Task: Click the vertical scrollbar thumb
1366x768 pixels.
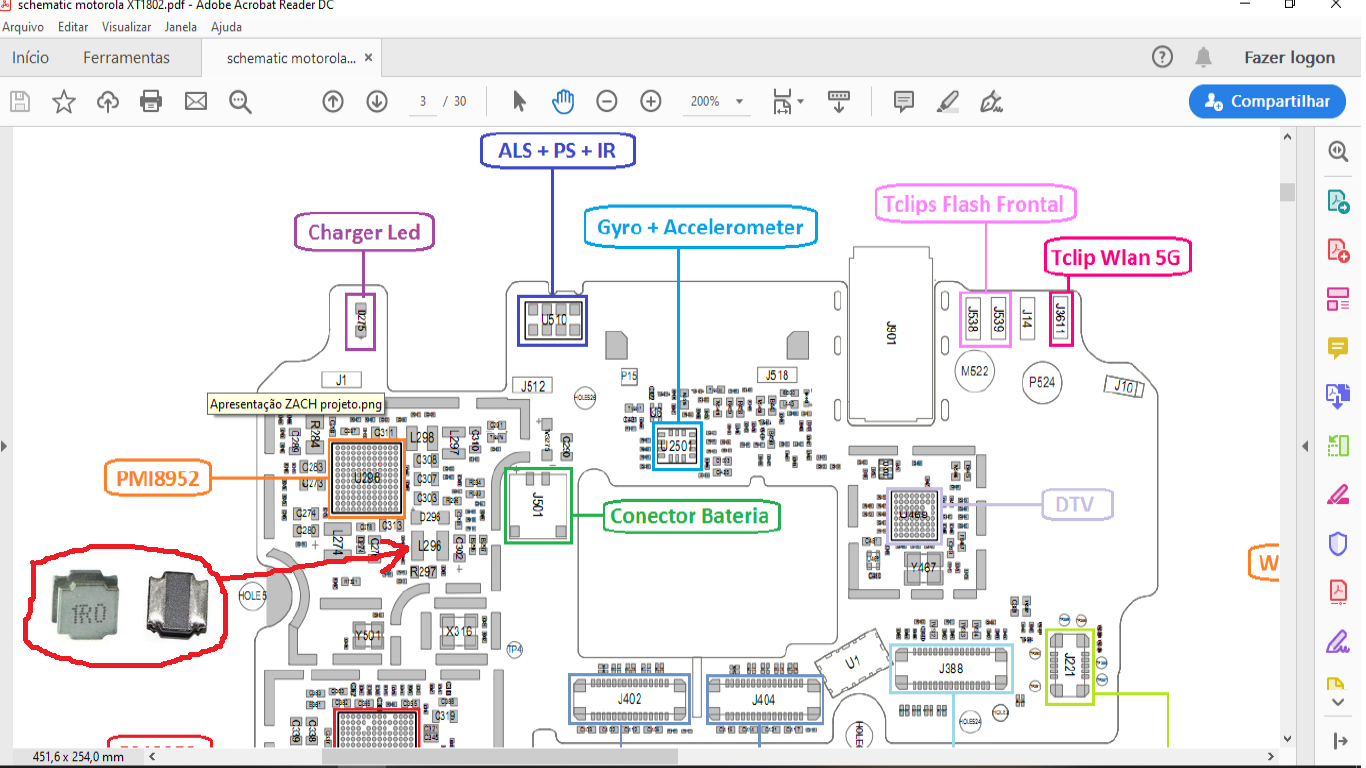Action: point(1287,192)
